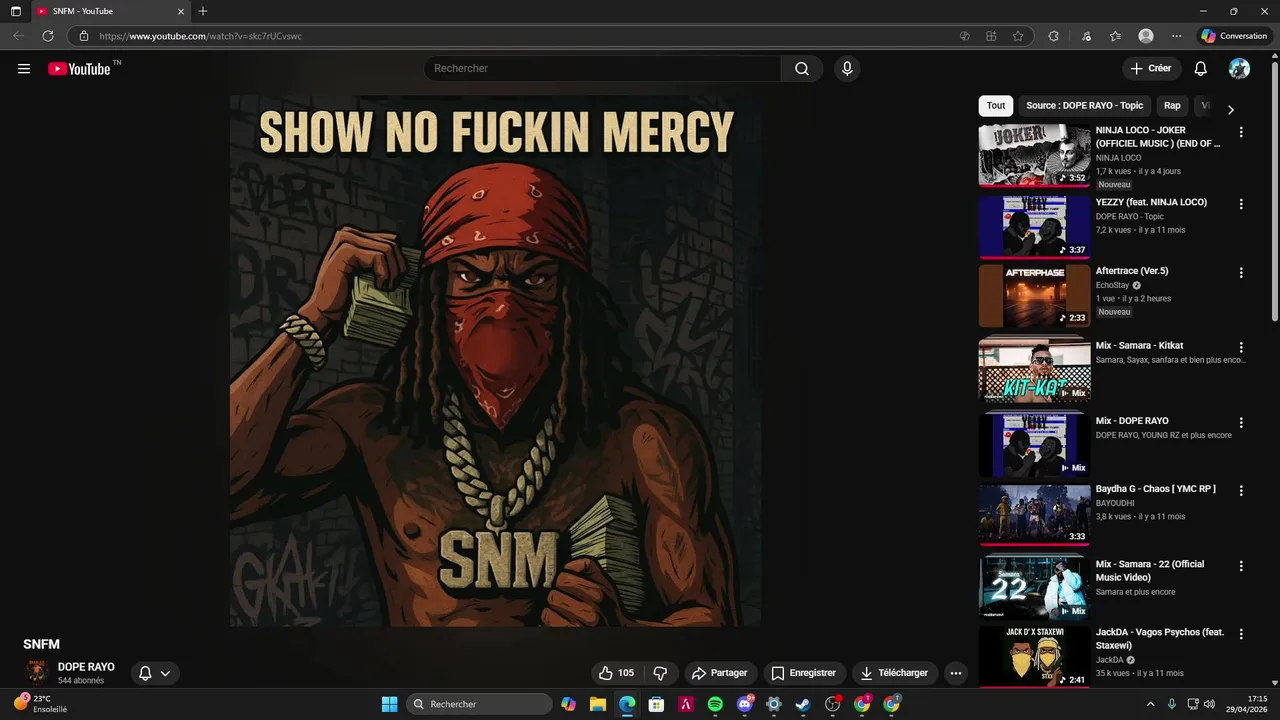Click the browser address bar URL
Viewport: 1280px width, 720px height.
pyautogui.click(x=200, y=36)
